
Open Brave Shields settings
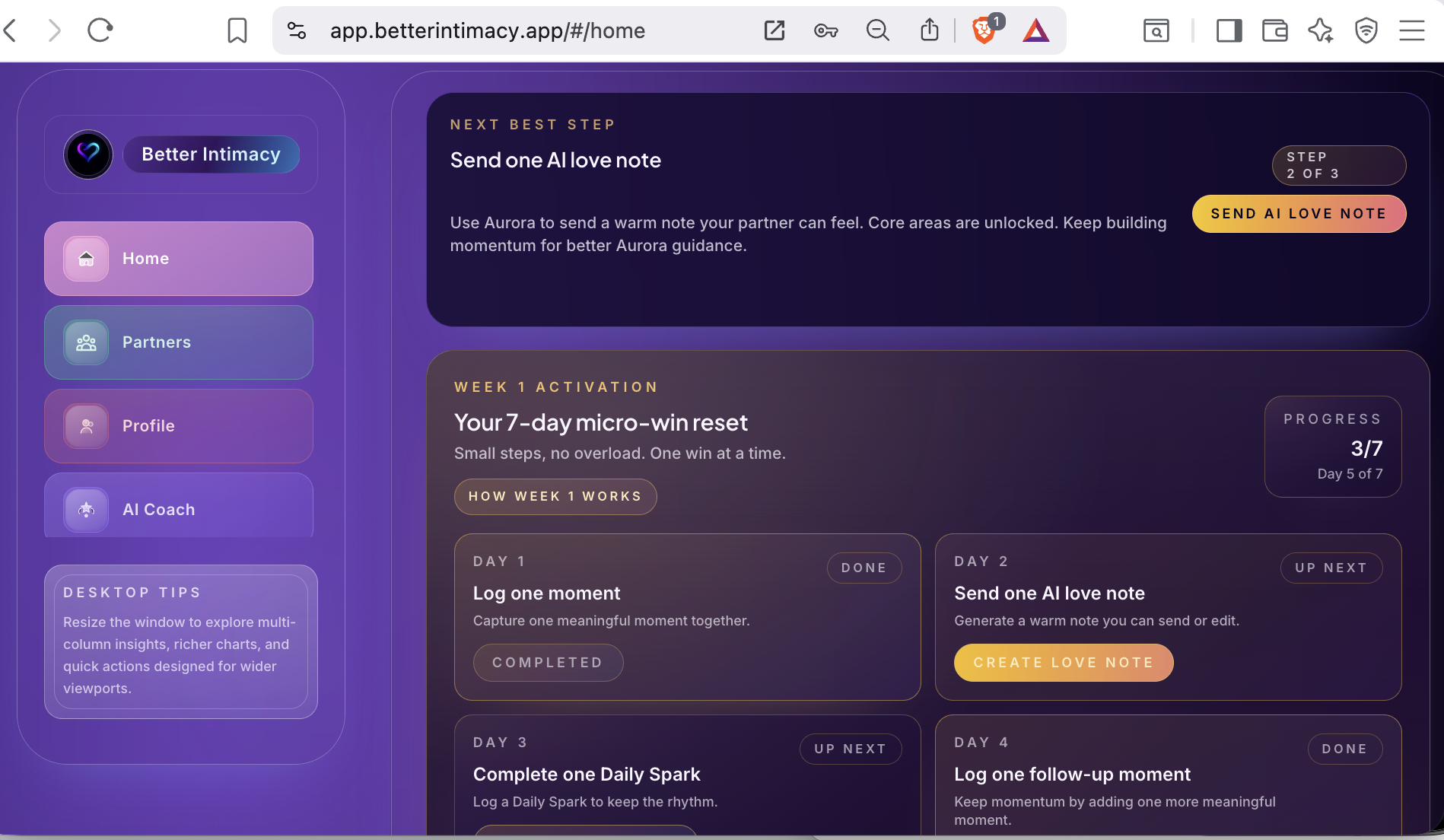point(983,31)
